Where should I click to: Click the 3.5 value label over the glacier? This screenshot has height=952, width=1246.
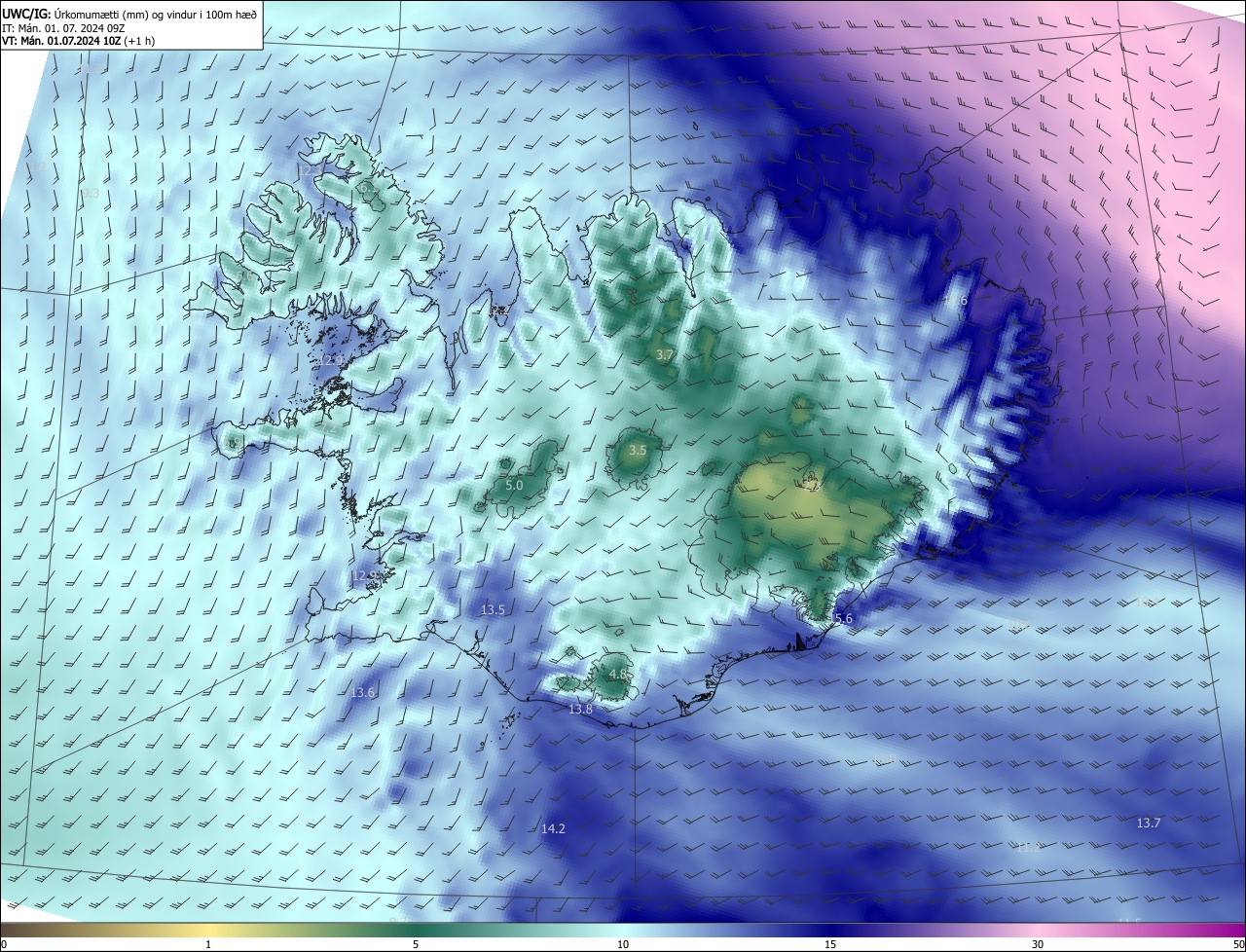(638, 451)
